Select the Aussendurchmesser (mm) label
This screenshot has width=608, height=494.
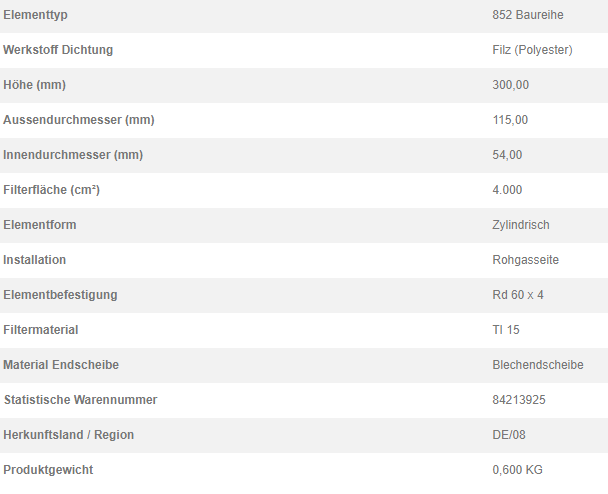[x=79, y=120]
